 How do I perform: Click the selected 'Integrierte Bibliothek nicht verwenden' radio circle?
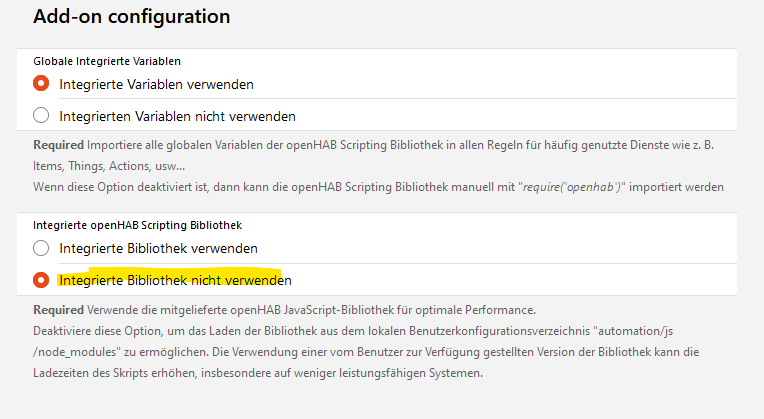tap(42, 280)
